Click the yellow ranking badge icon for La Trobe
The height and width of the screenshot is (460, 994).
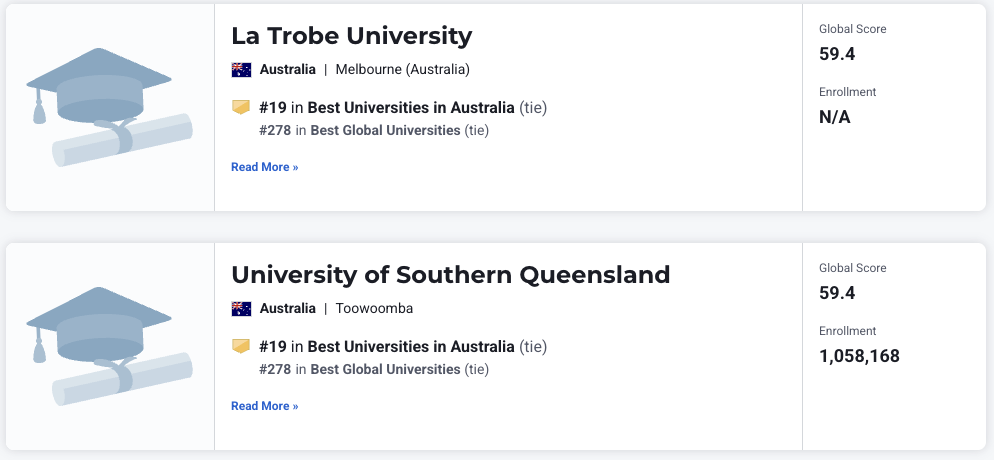(241, 107)
